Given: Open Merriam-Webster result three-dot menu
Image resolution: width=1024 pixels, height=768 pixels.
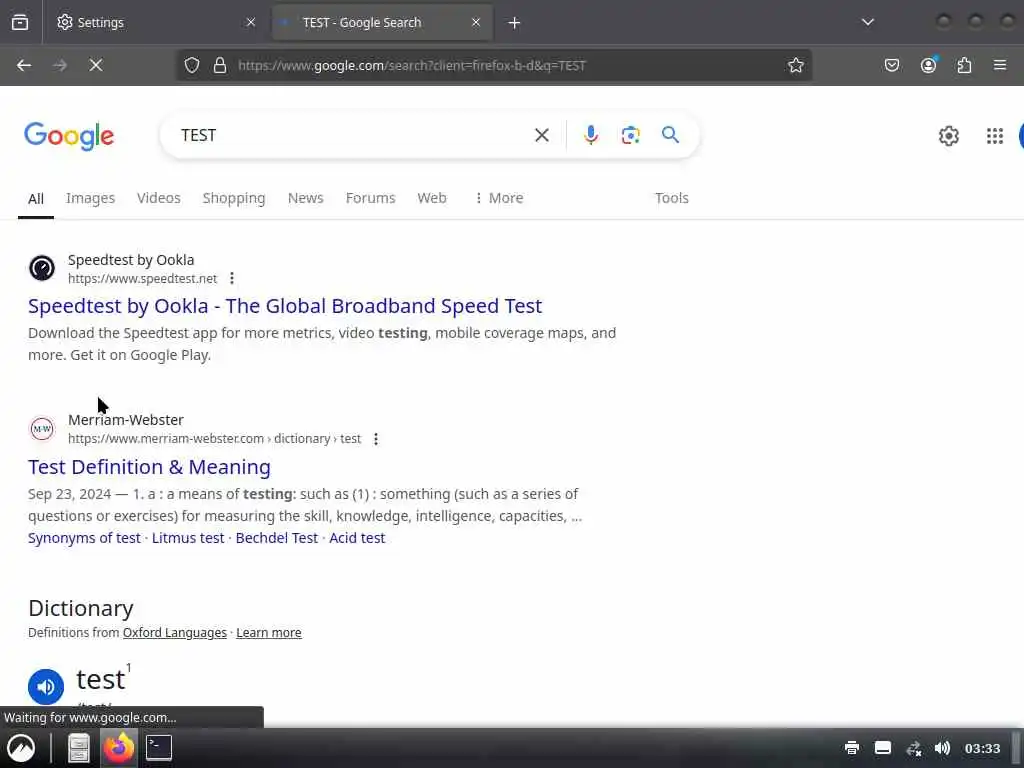Looking at the screenshot, I should point(376,439).
